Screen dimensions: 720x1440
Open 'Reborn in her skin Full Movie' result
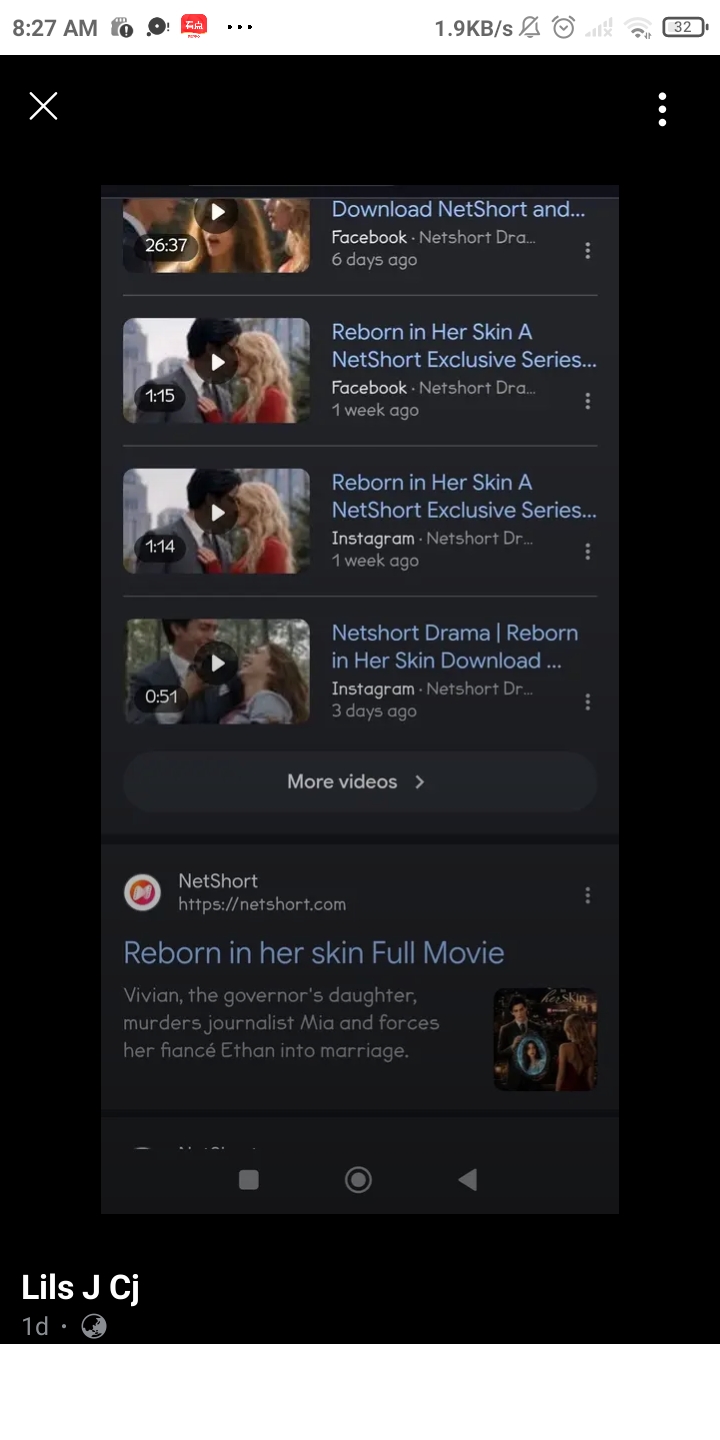(314, 952)
